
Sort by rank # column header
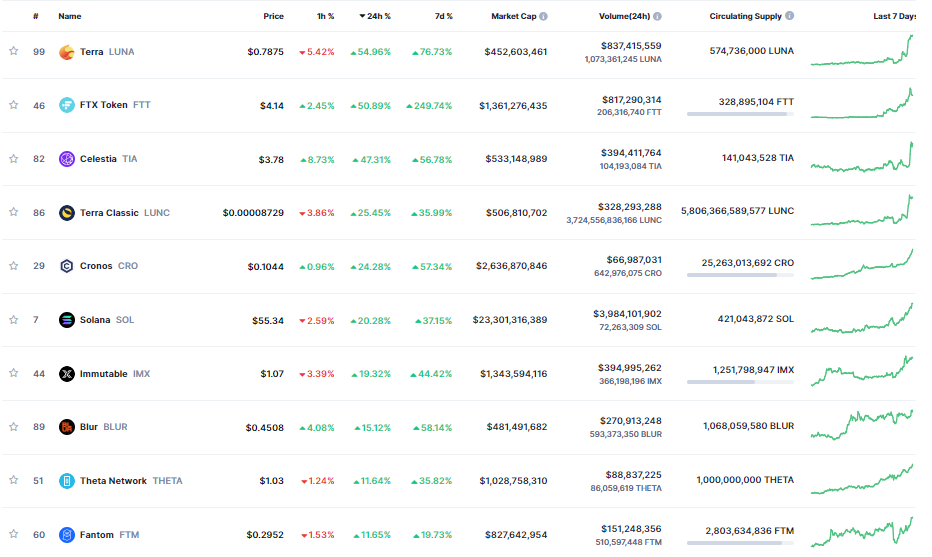click(x=36, y=17)
